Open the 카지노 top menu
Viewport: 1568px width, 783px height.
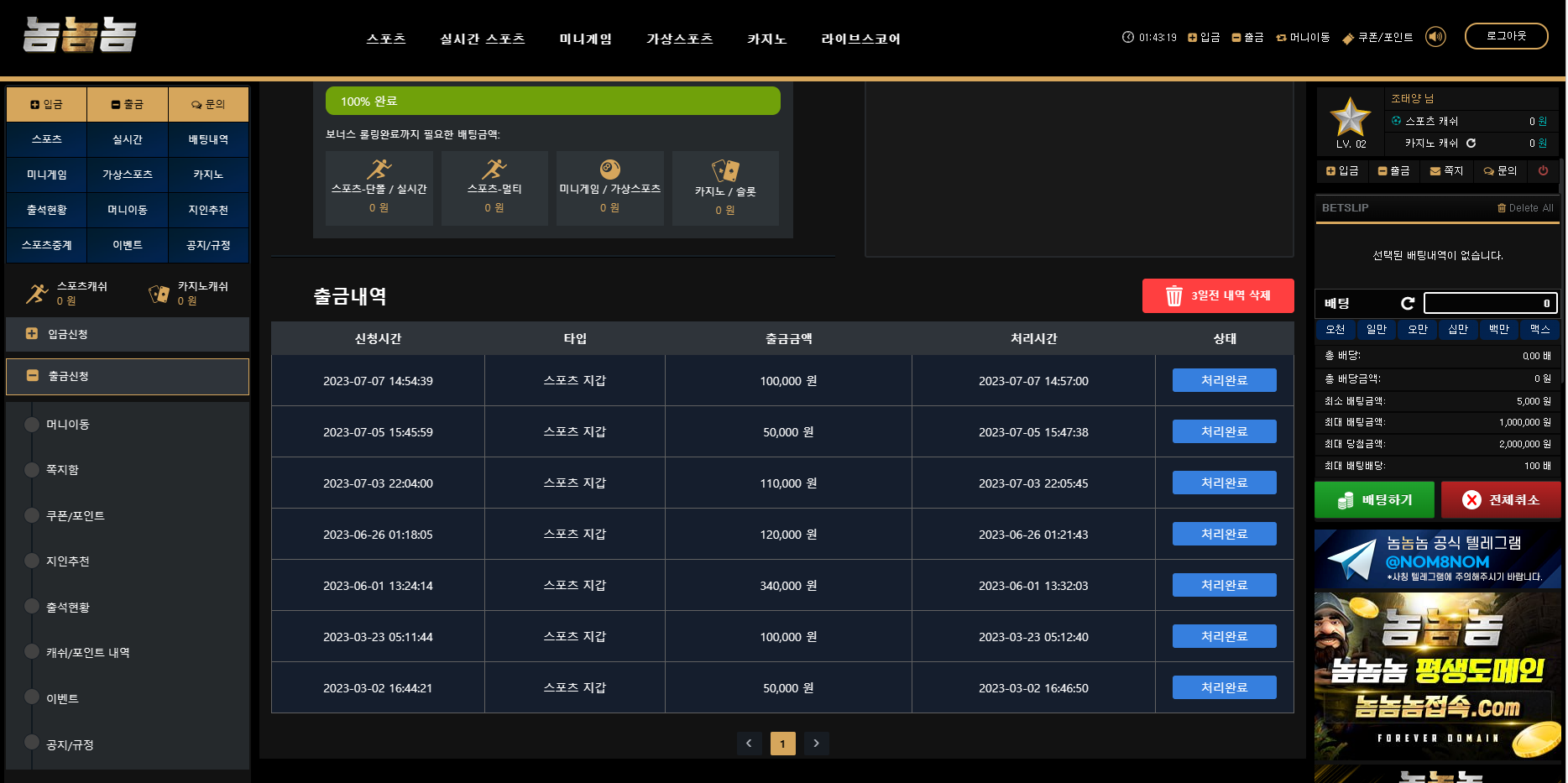(766, 39)
